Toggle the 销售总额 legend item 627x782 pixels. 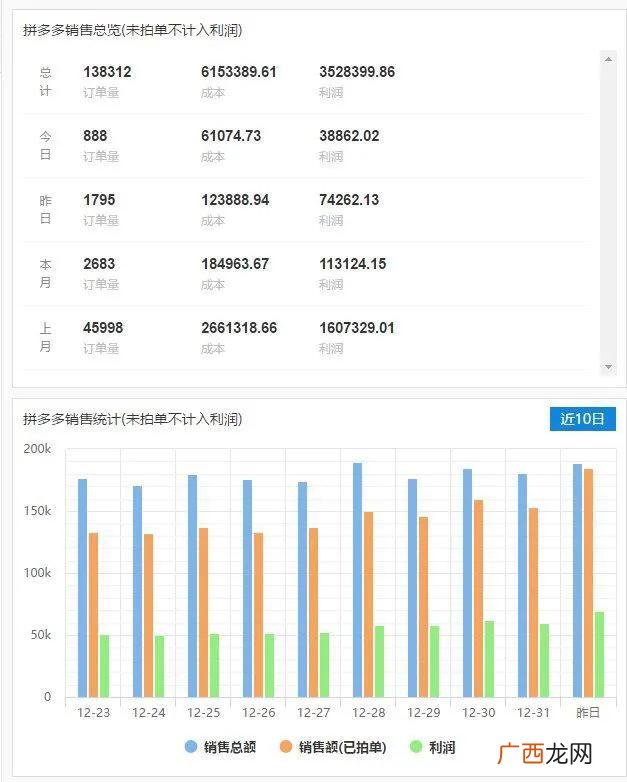(220, 747)
